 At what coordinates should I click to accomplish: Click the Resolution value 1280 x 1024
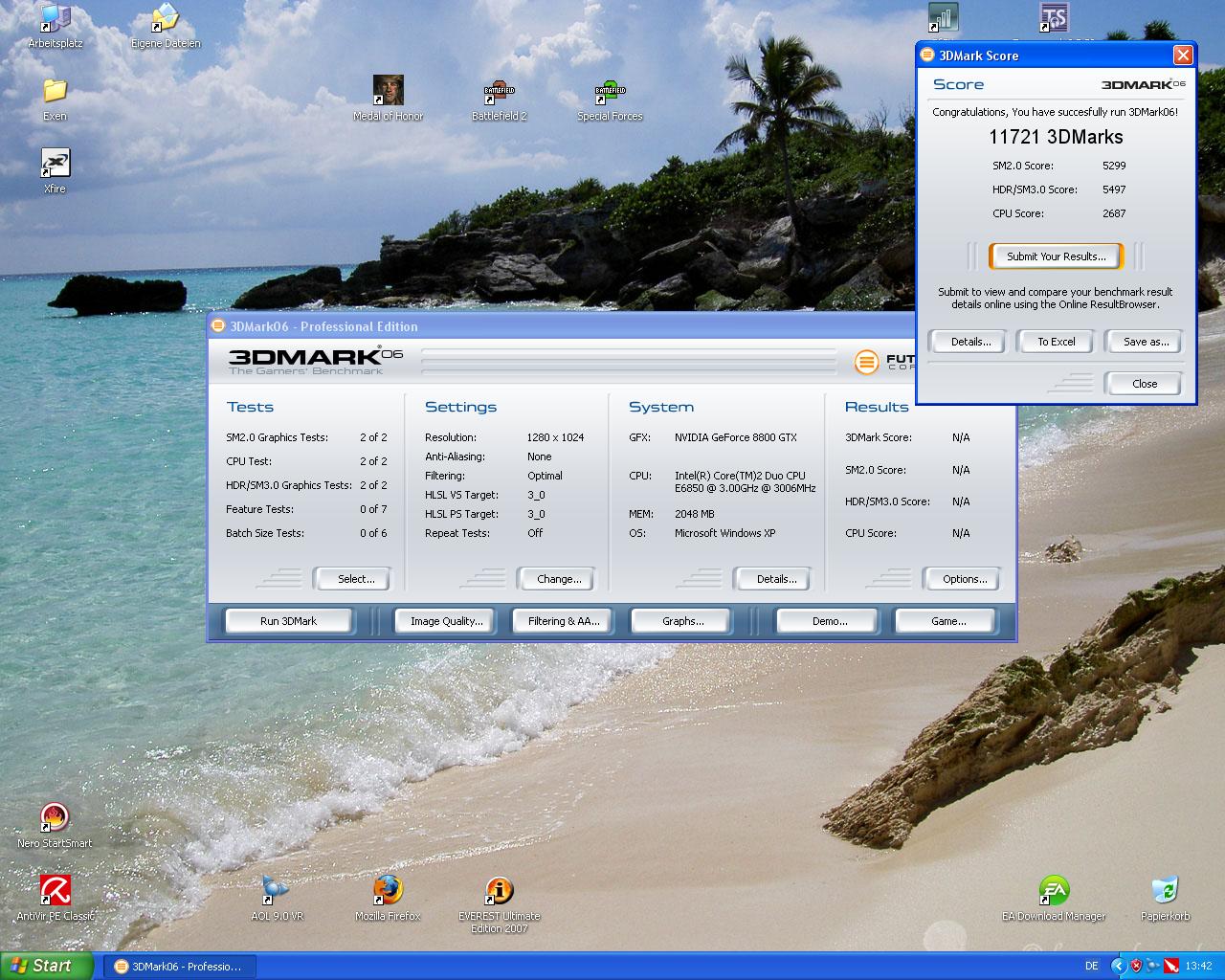point(555,437)
